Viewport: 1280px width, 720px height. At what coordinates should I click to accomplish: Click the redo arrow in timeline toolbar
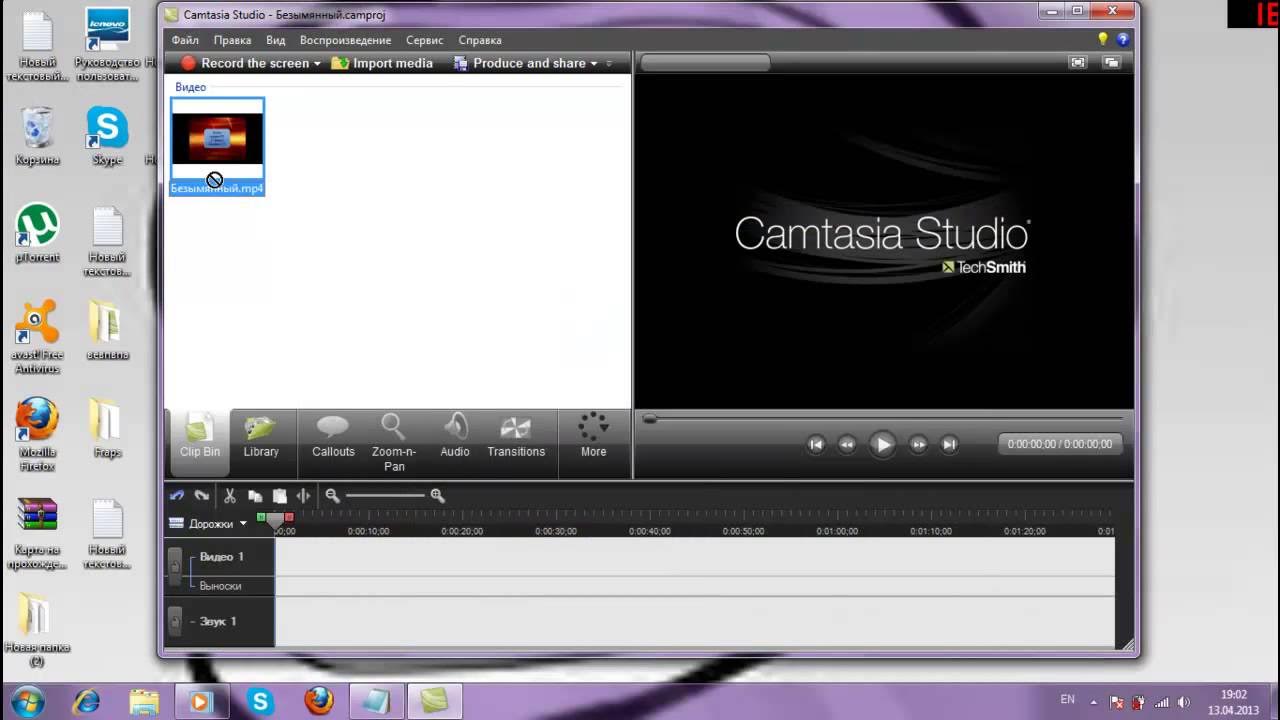(x=201, y=495)
